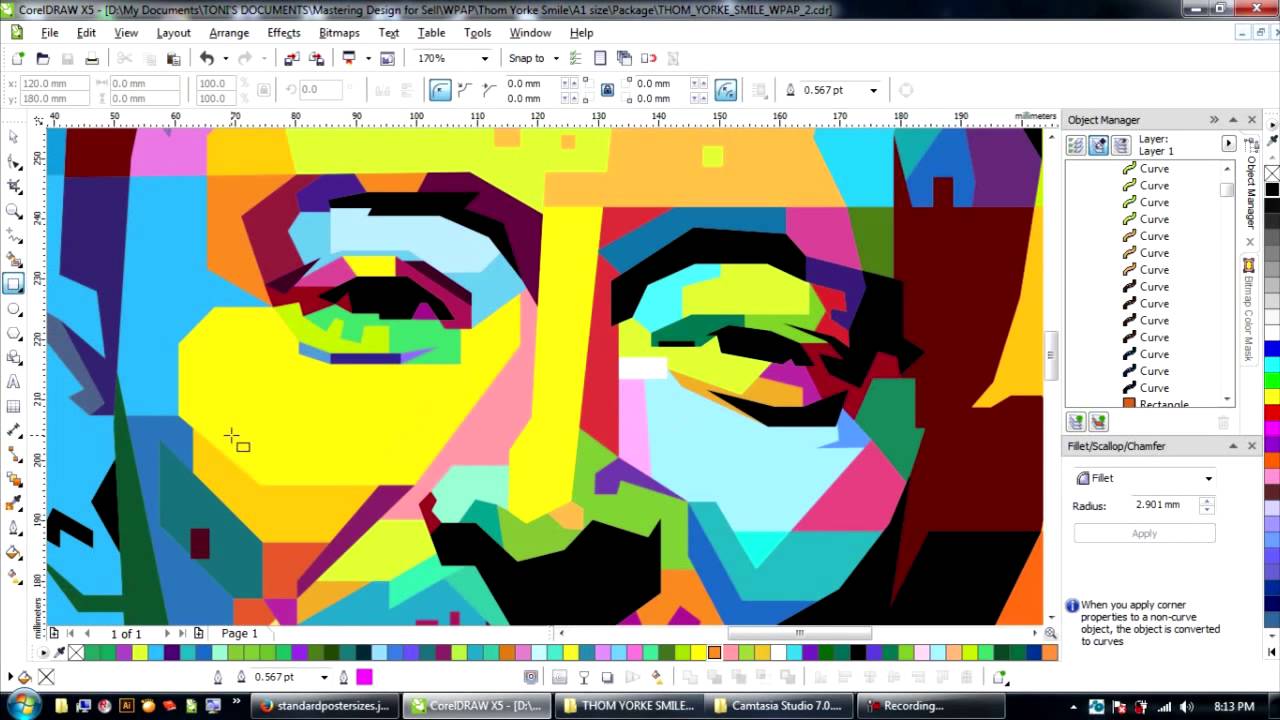Image resolution: width=1280 pixels, height=720 pixels.
Task: Select the Blend interactive tool
Action: pos(14,480)
